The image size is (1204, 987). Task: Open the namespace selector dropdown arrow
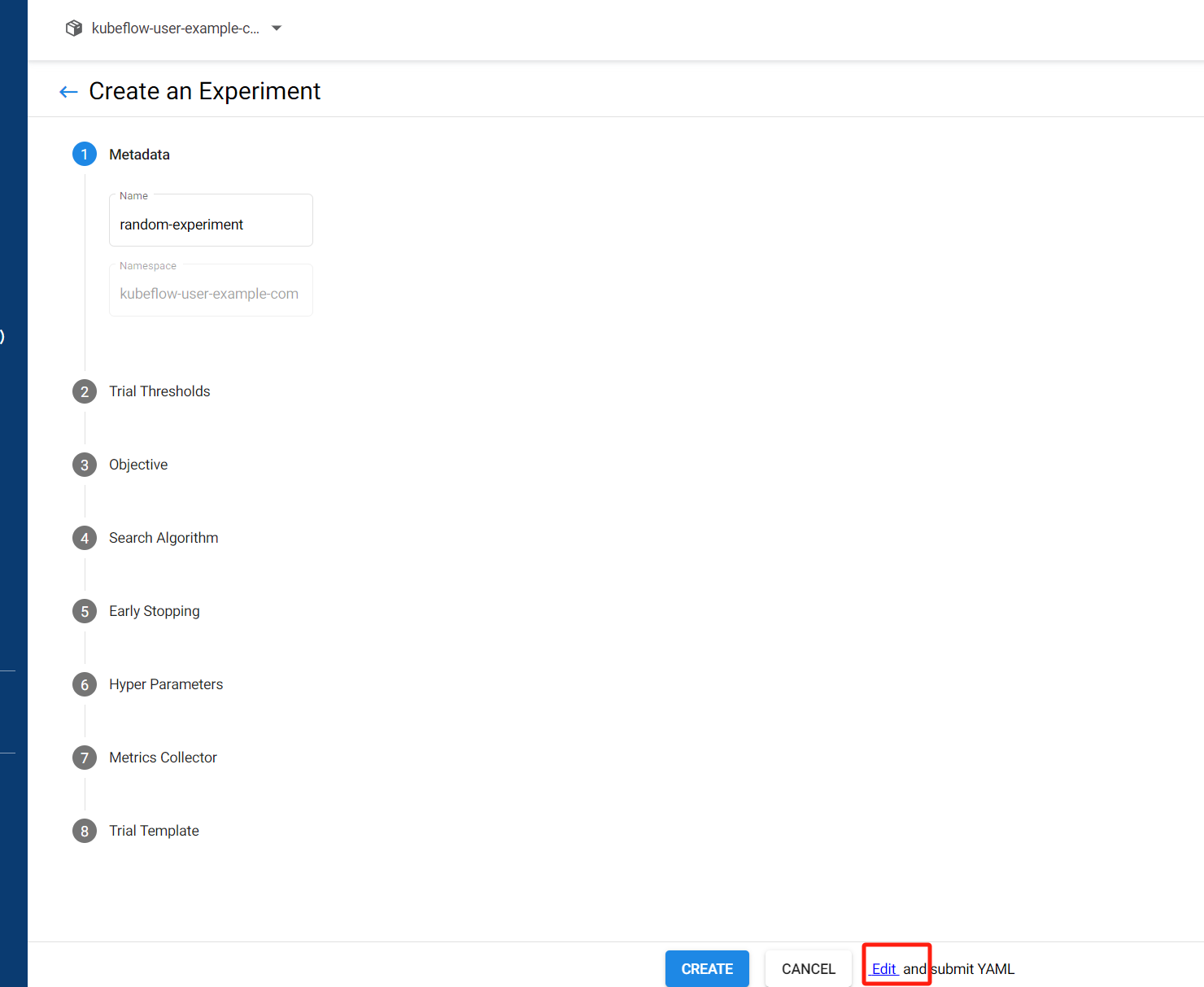[277, 28]
